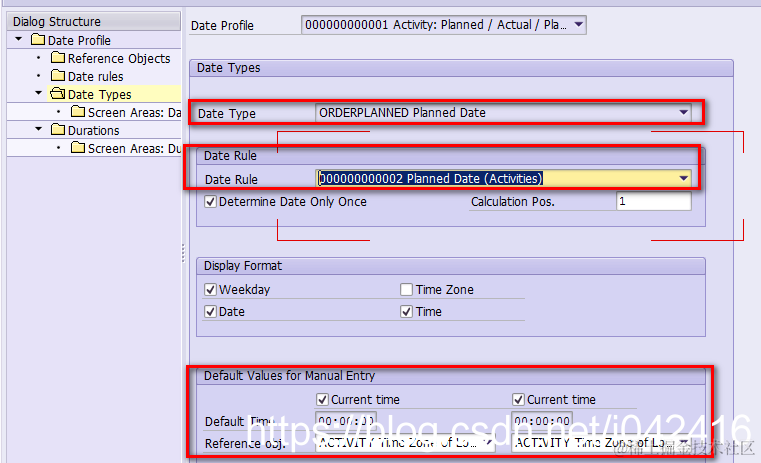
Task: Select the Date Profile folder icon
Action: tap(38, 39)
